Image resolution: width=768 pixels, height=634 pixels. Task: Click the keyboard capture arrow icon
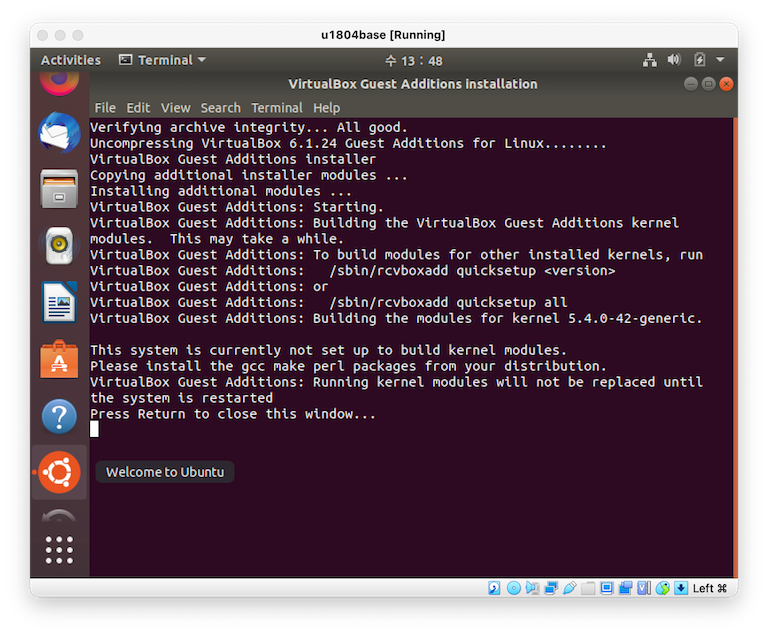point(681,588)
